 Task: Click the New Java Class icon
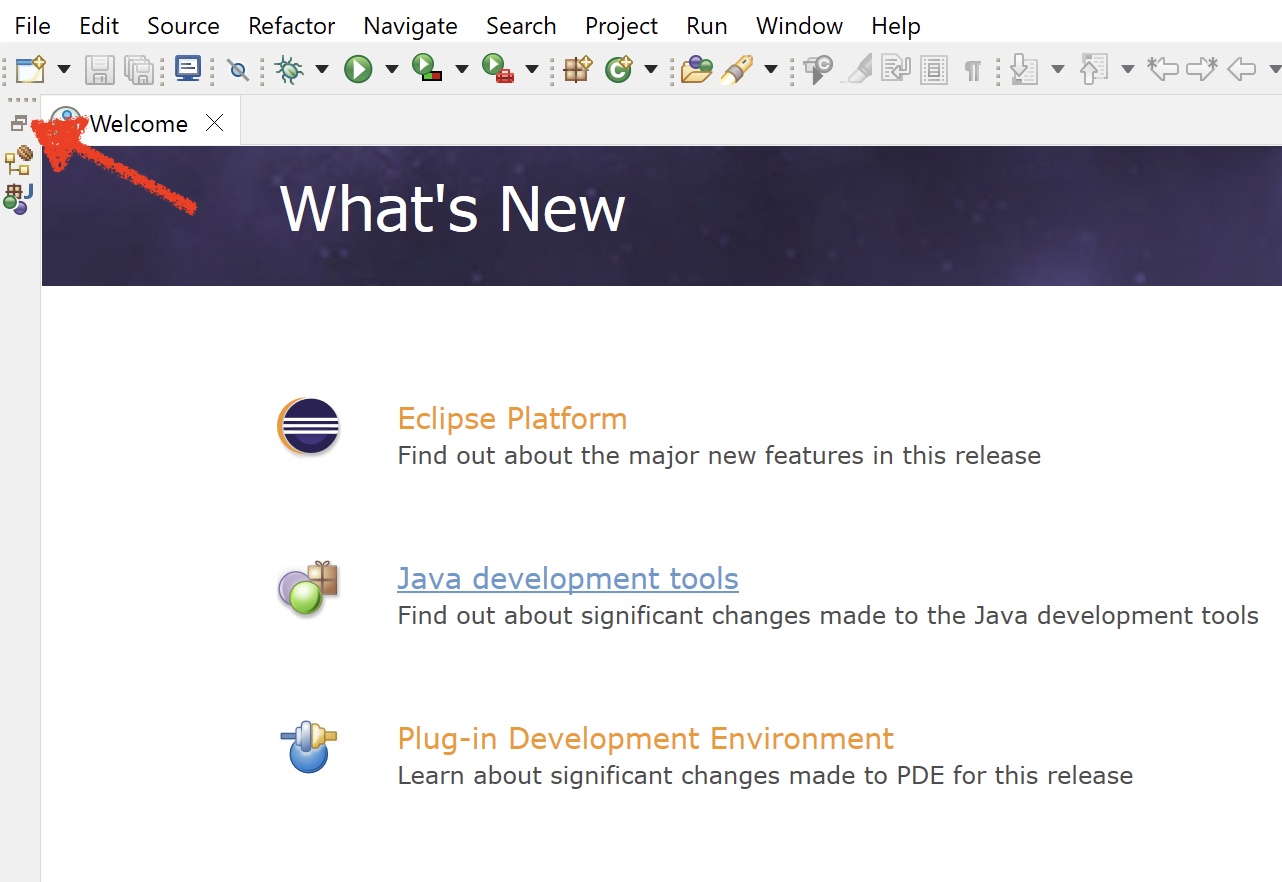[x=619, y=69]
